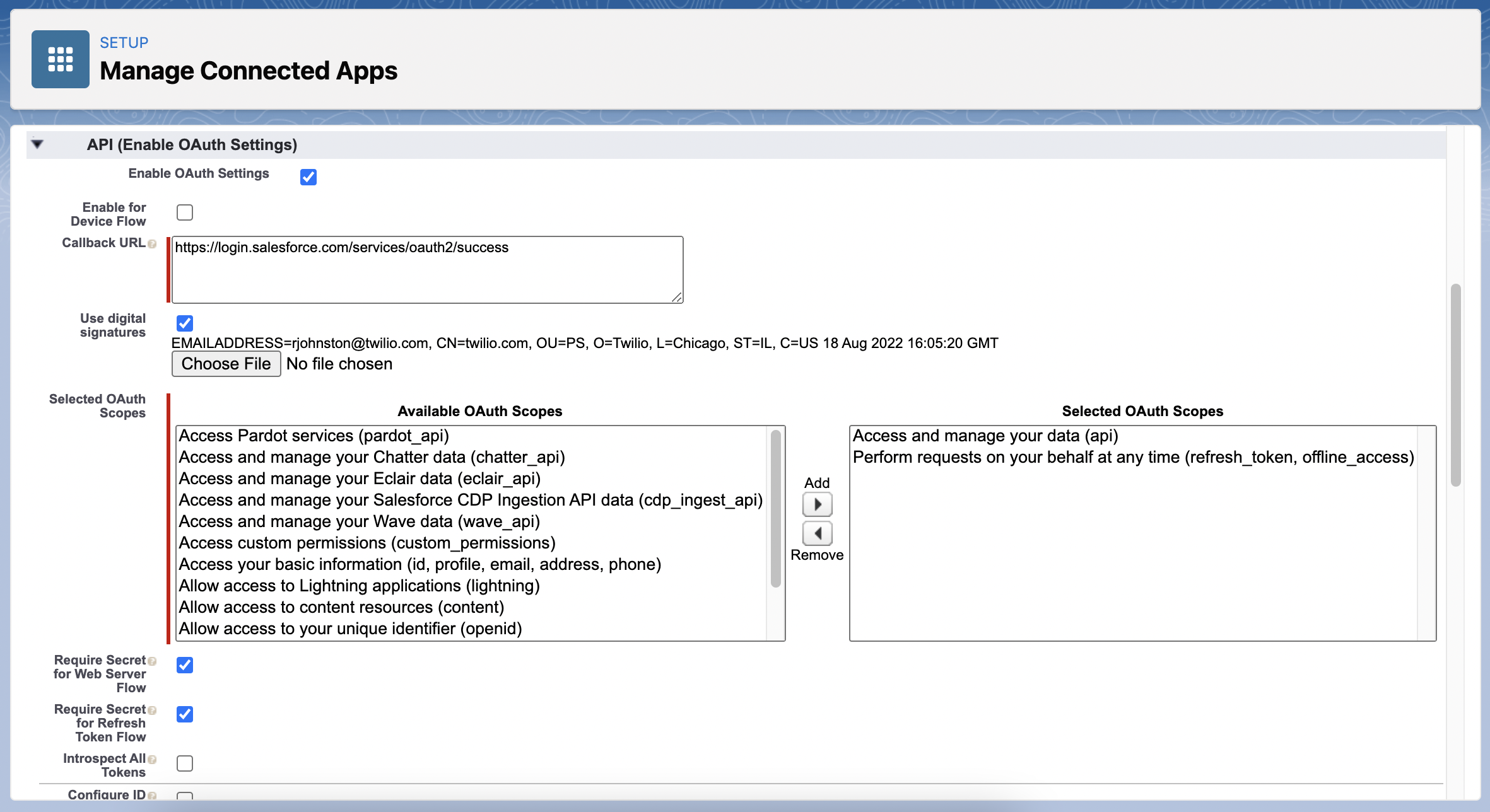Screen dimensions: 1490x812
Task: Enable the Device Flow checkbox
Action: point(185,212)
